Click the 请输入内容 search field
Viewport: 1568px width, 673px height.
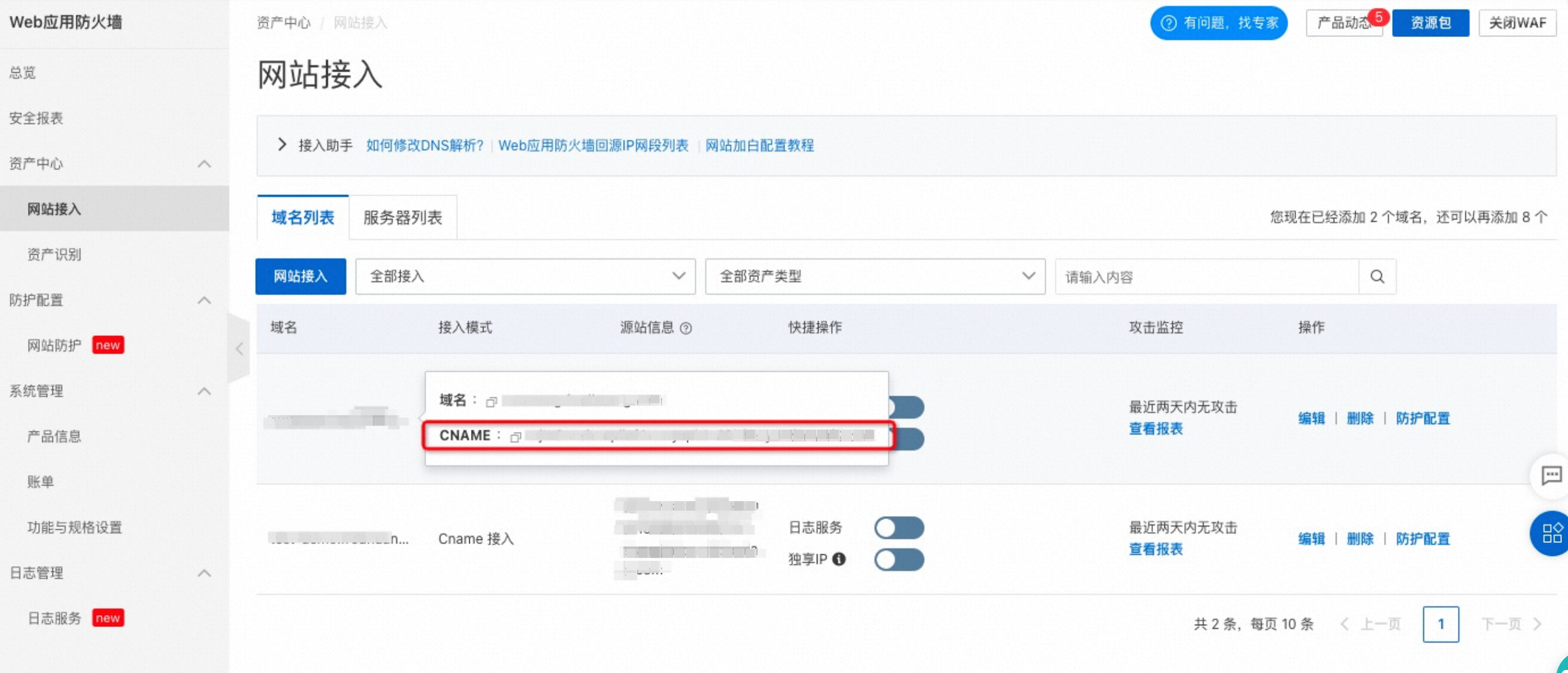1207,276
